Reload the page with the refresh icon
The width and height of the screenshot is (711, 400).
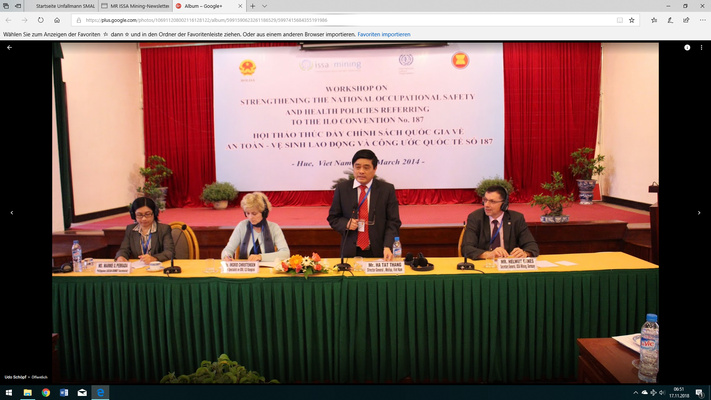coord(41,20)
